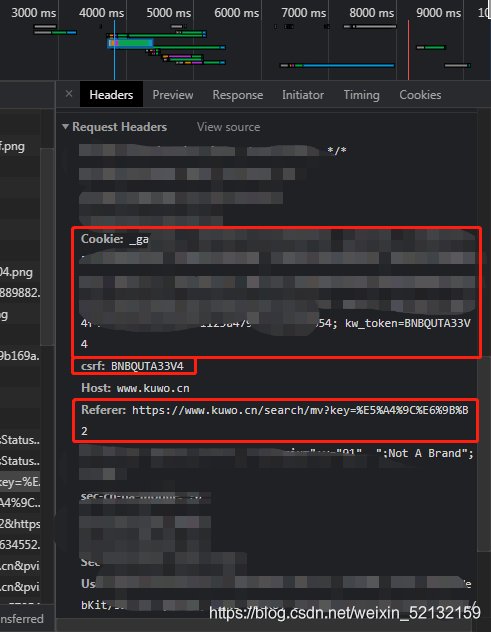Select the 889882 request entry
The image size is (491, 632).
[20, 293]
